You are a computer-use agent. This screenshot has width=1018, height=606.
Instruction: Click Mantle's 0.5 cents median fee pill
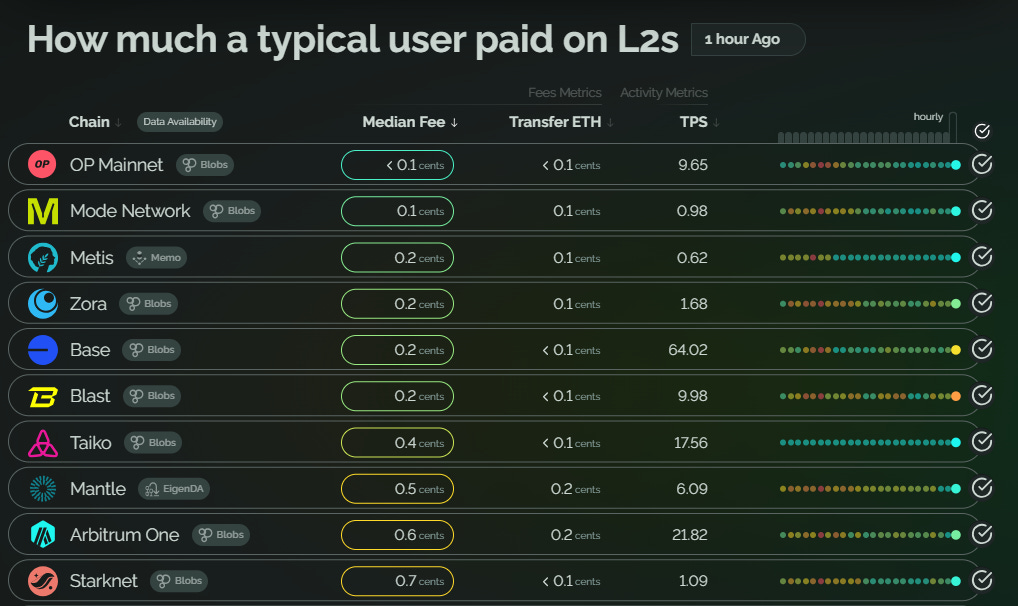397,489
